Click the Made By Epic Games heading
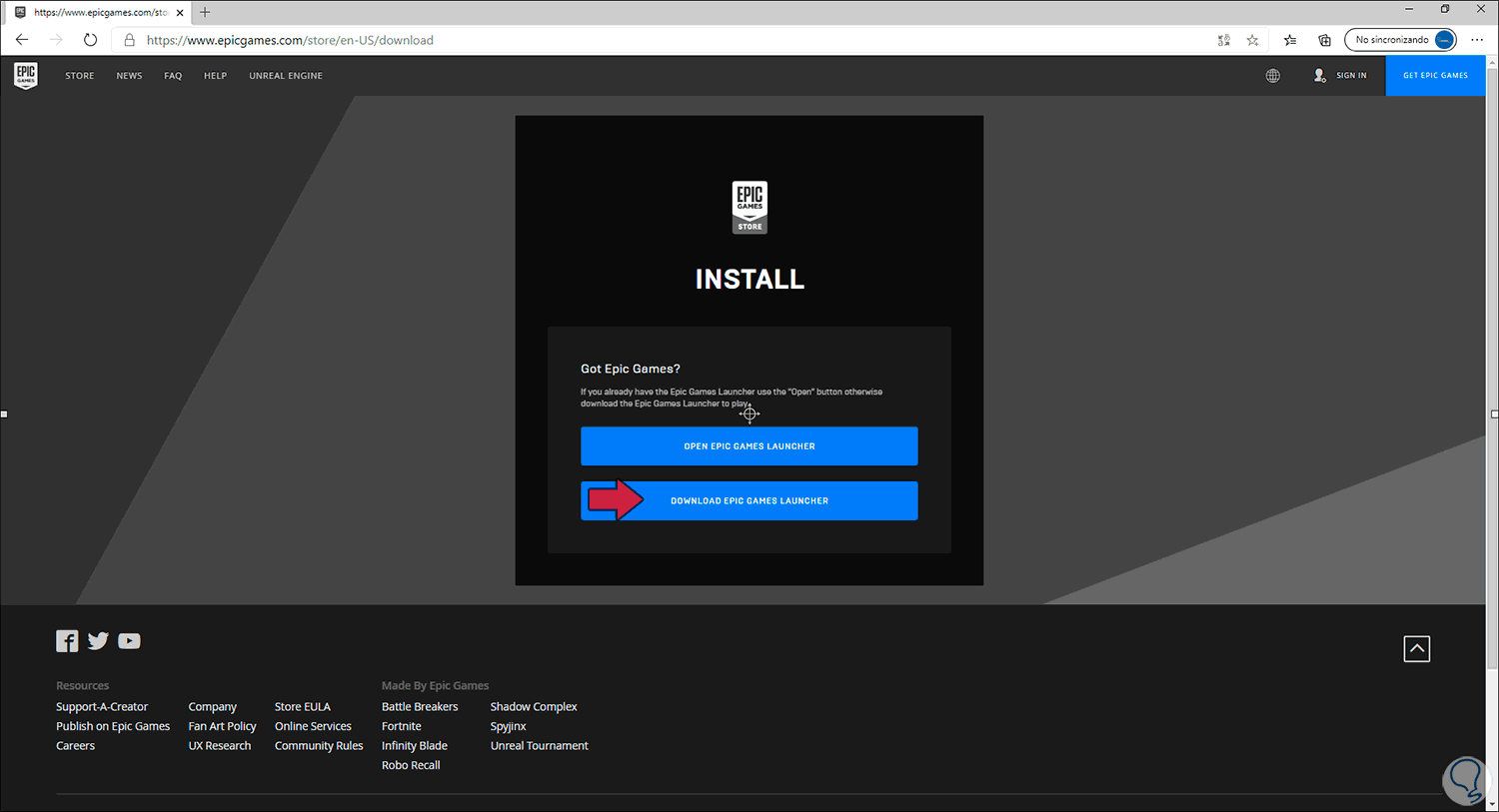The image size is (1499, 812). pos(436,686)
